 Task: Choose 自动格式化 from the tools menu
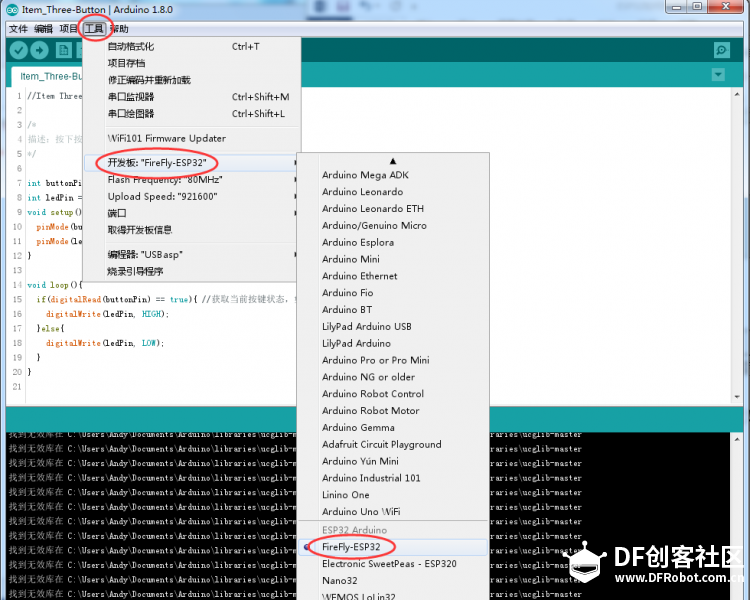(x=191, y=46)
